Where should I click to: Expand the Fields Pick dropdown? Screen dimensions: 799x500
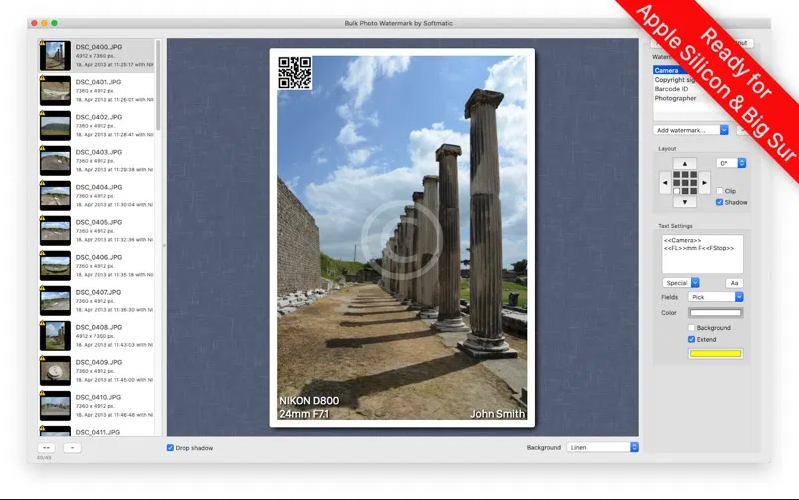coord(716,297)
